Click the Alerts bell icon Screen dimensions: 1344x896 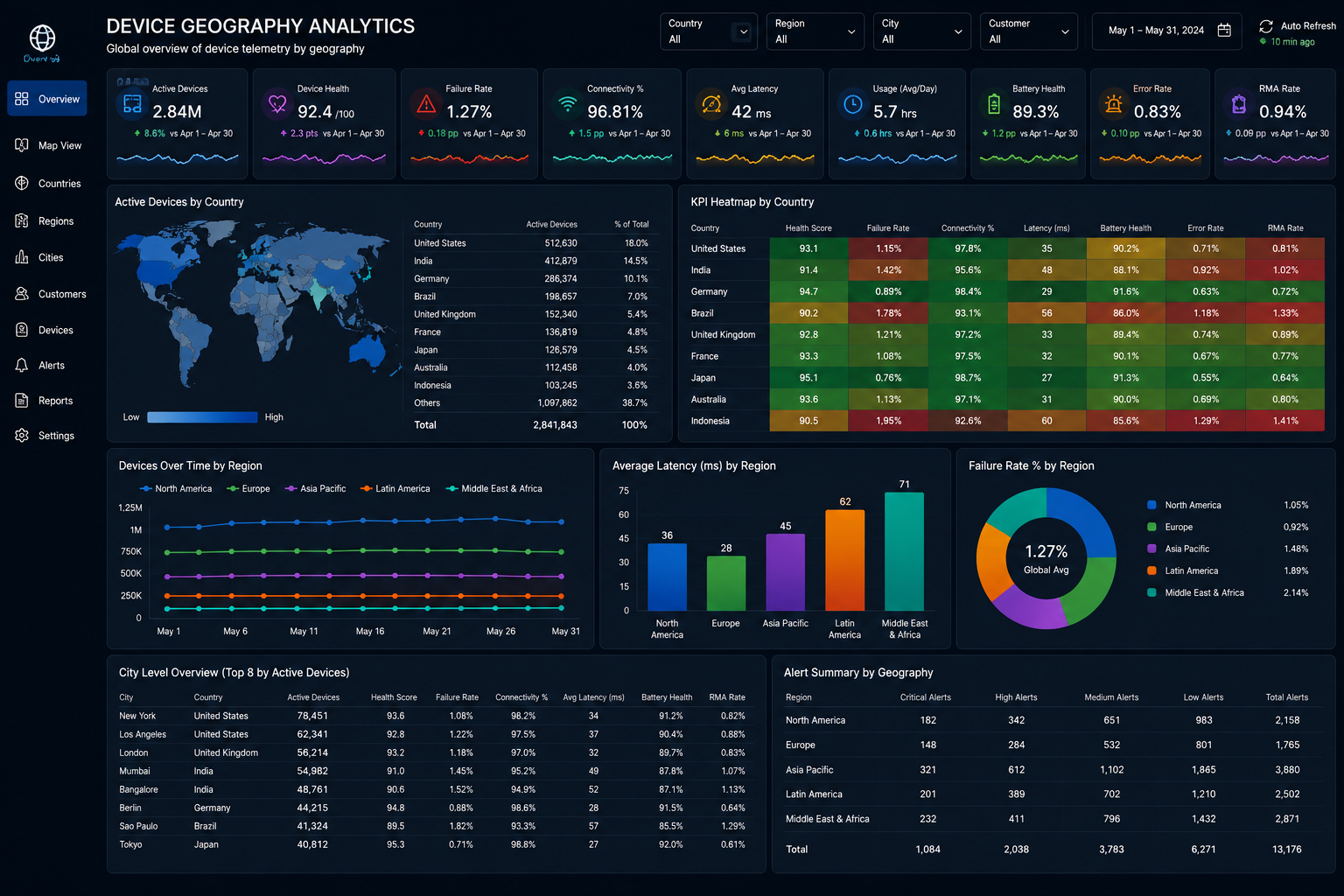(x=22, y=365)
